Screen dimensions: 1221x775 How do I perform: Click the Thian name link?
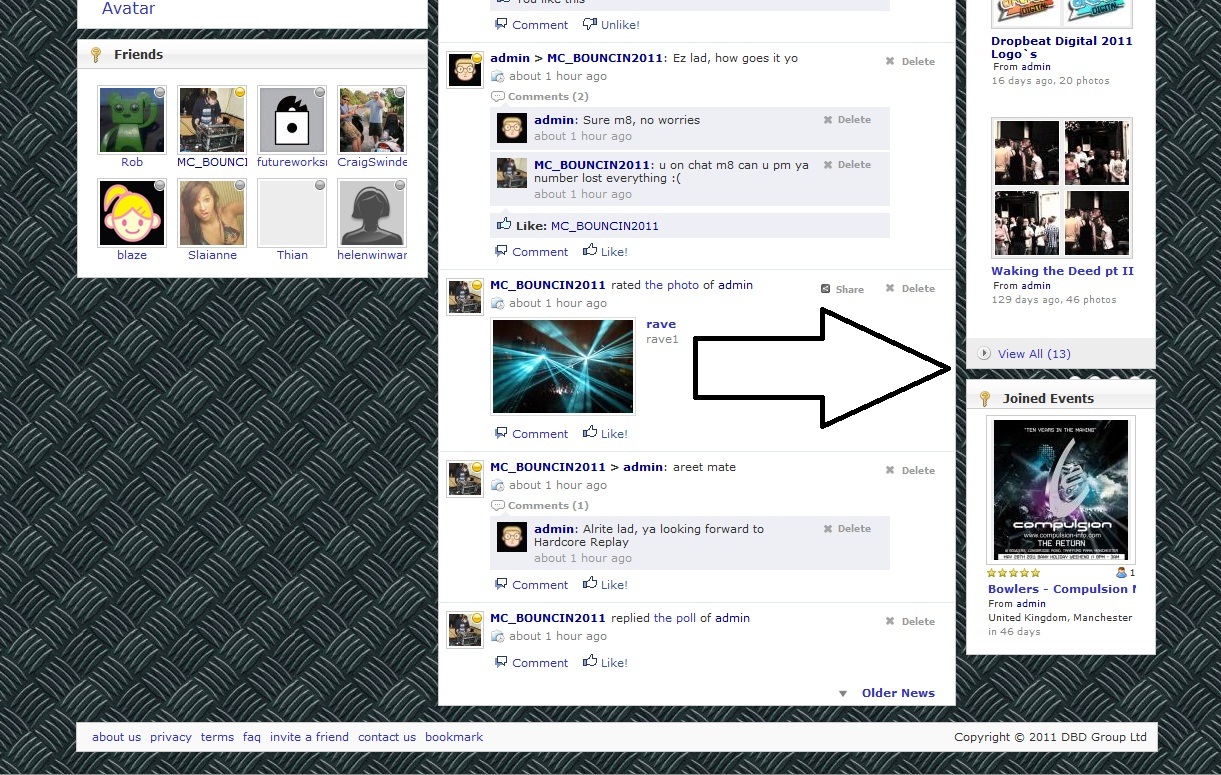click(x=292, y=255)
